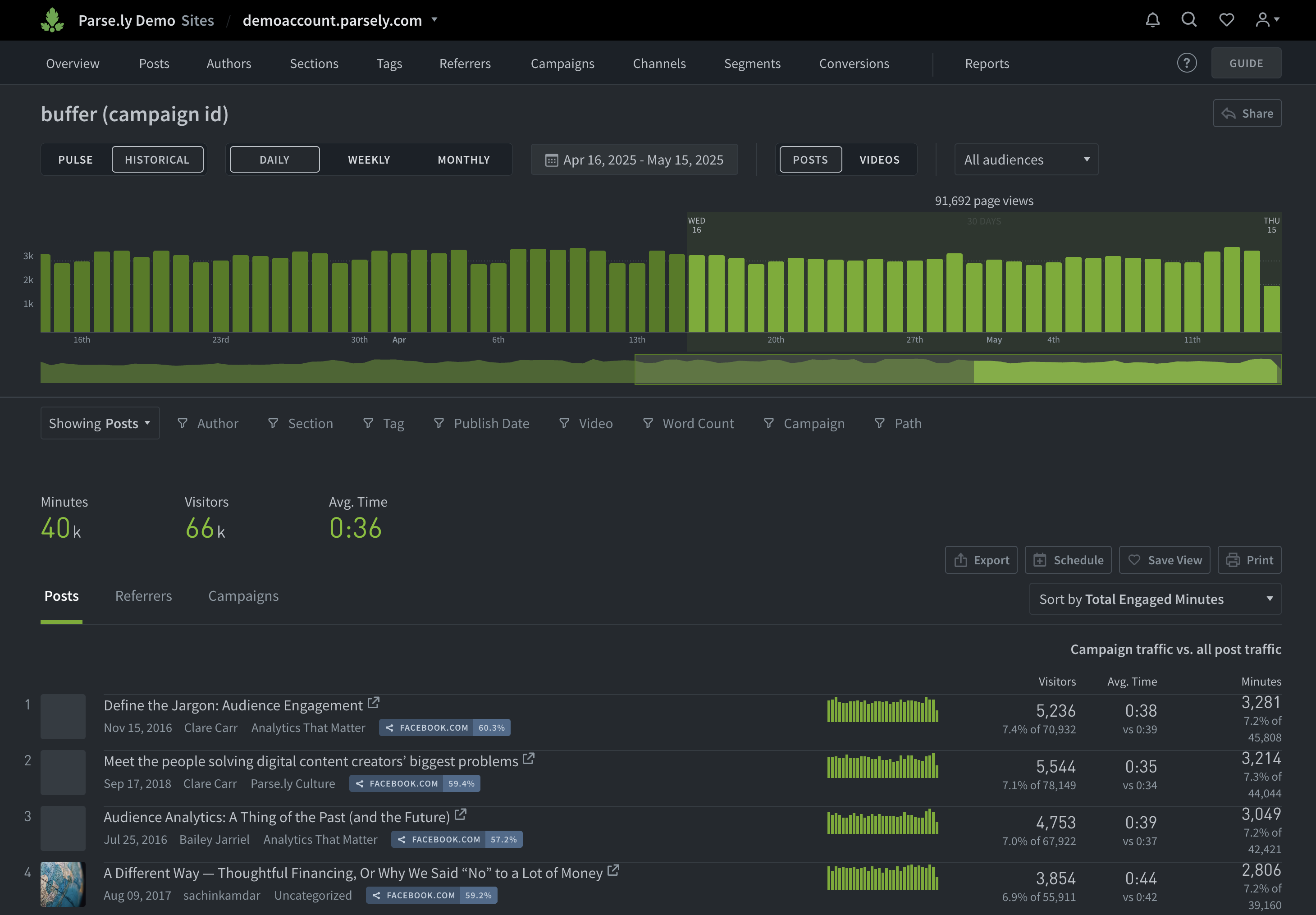Click the Author filter funnel icon
Image resolution: width=1316 pixels, height=915 pixels.
182,423
